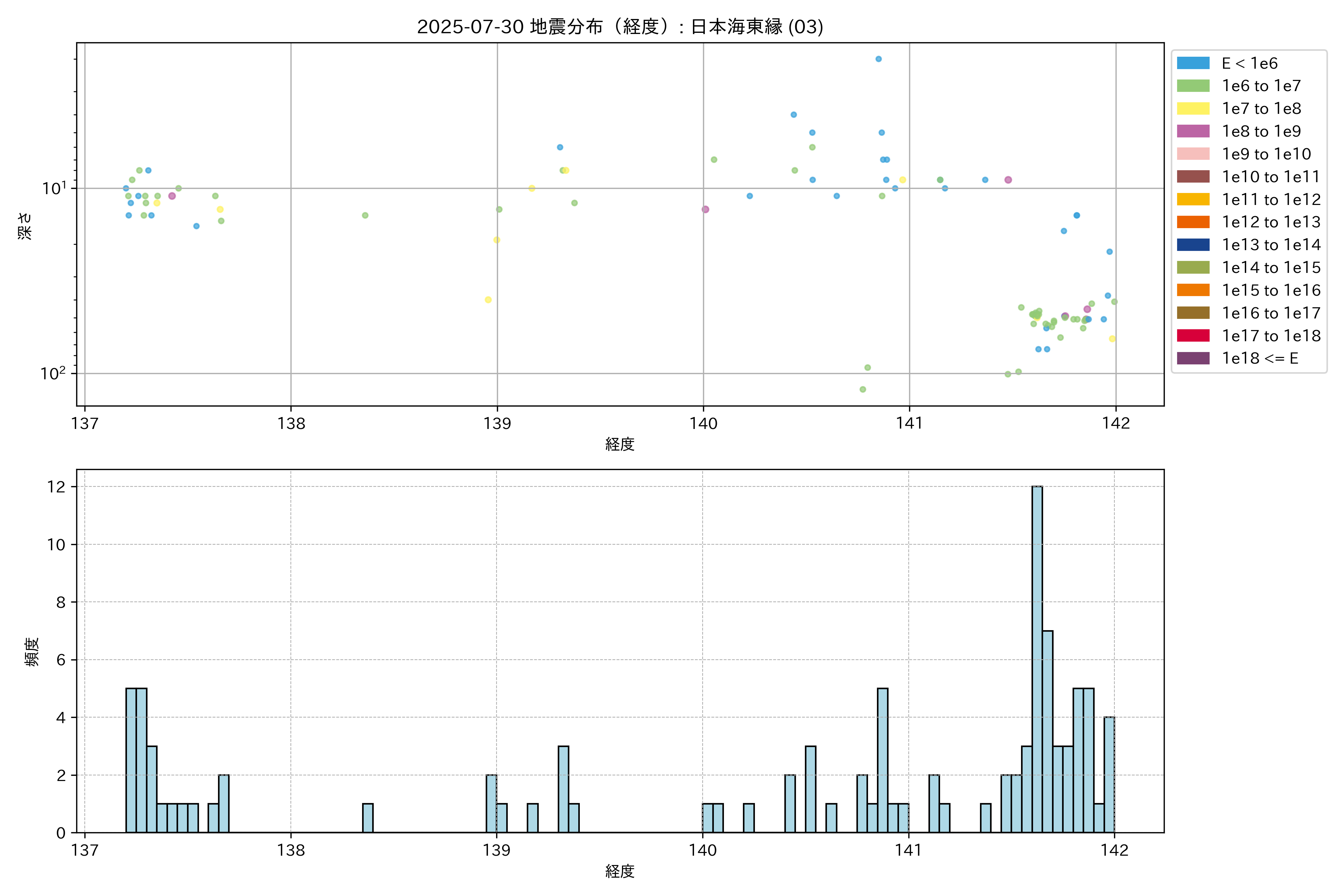Click the isolated histogram bar near 138.4

pyautogui.click(x=367, y=818)
